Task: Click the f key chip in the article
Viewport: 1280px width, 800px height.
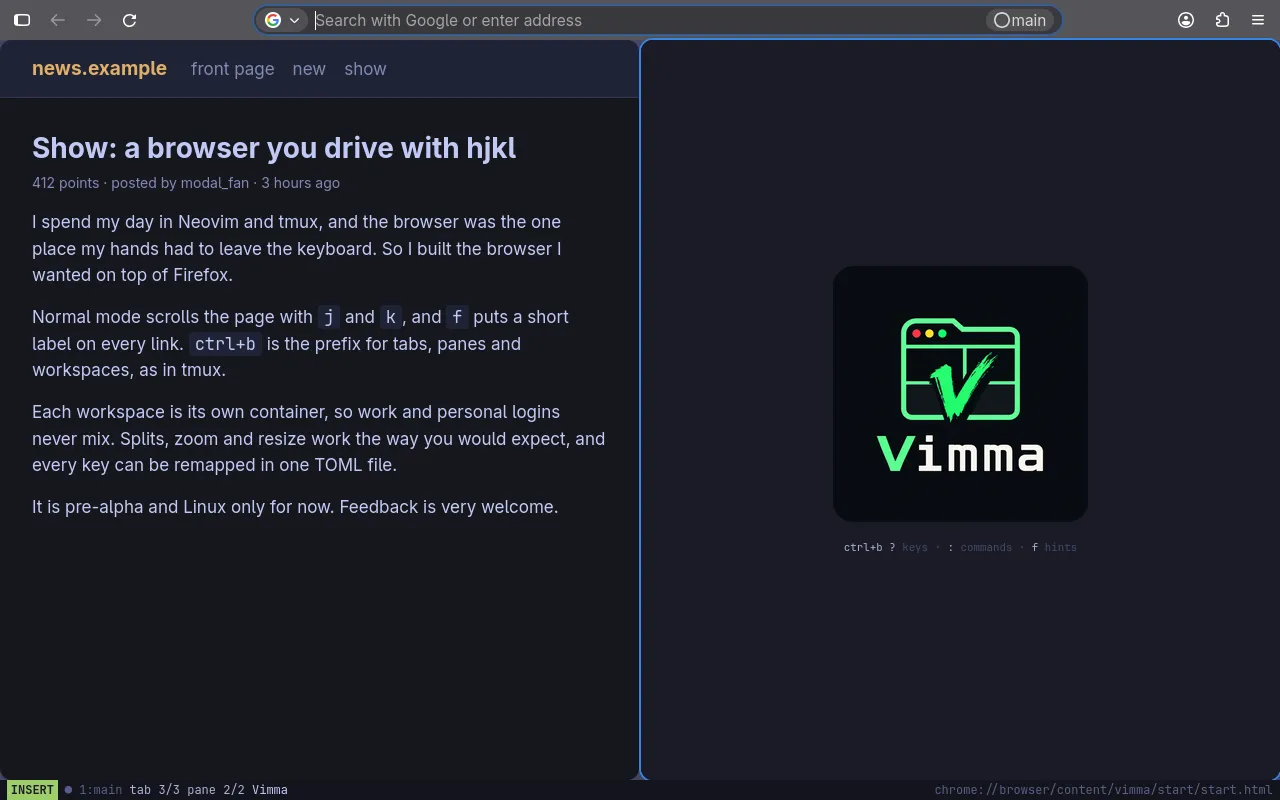Action: pyautogui.click(x=457, y=317)
